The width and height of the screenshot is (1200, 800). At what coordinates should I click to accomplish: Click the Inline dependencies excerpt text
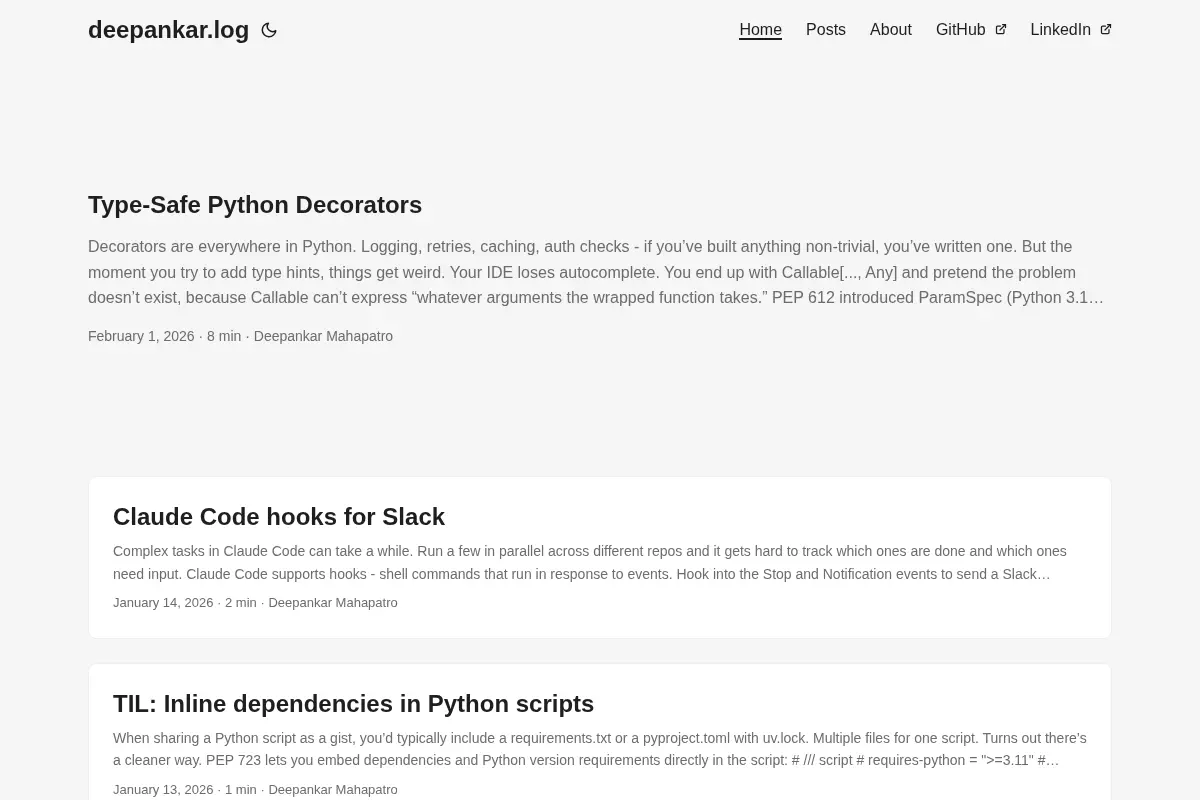600,749
